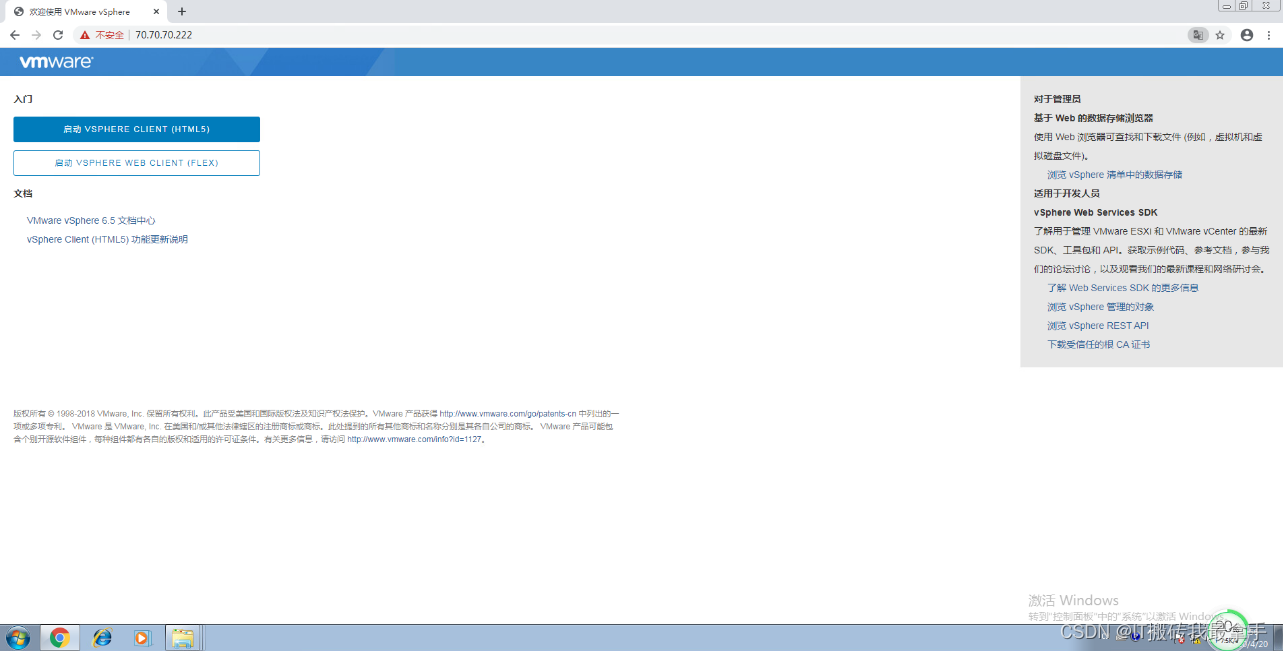The image size is (1283, 651).
Task: Browse vSphere managed objects link
Action: coord(1100,307)
